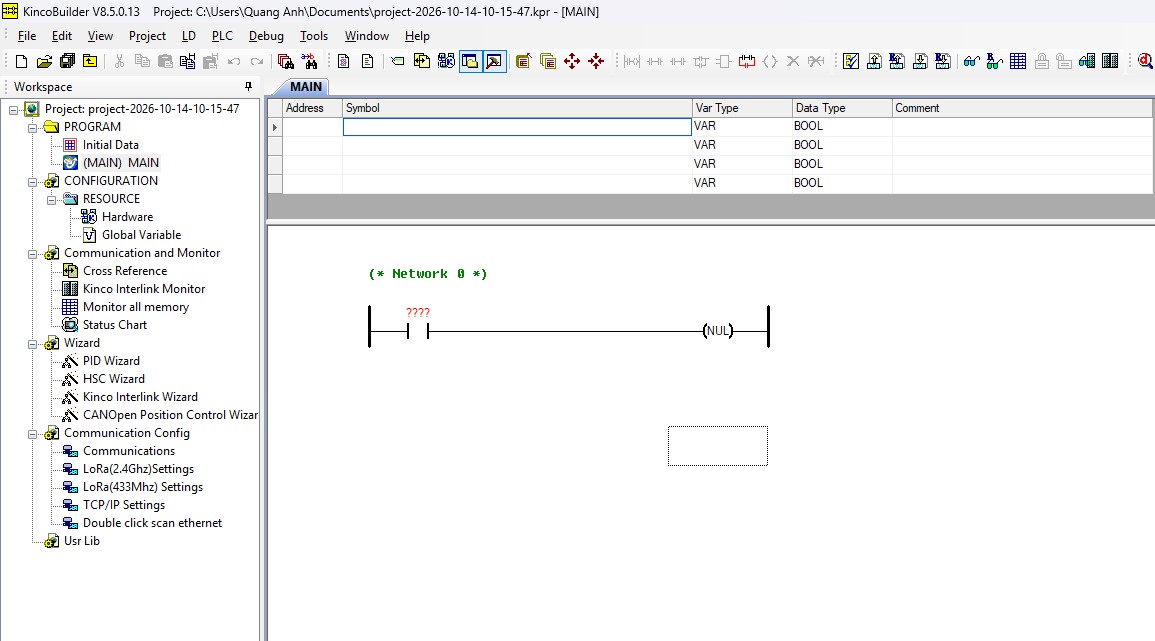The width and height of the screenshot is (1155, 641).
Task: Click the red magnifier search icon at toolbar end
Action: [x=1145, y=61]
